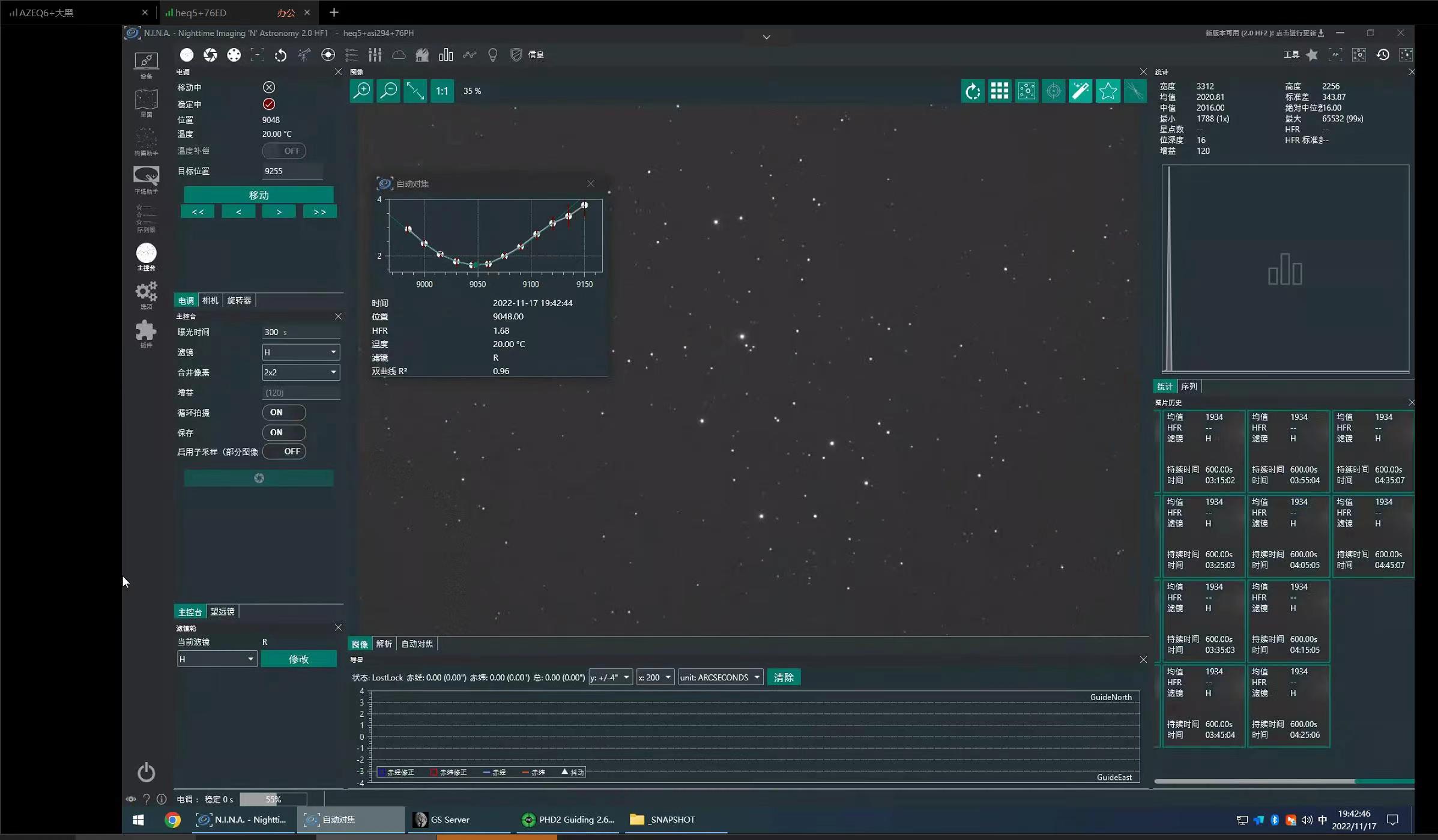Switch to the 序列 tab in stats panel
The width and height of the screenshot is (1438, 840).
coord(1188,387)
